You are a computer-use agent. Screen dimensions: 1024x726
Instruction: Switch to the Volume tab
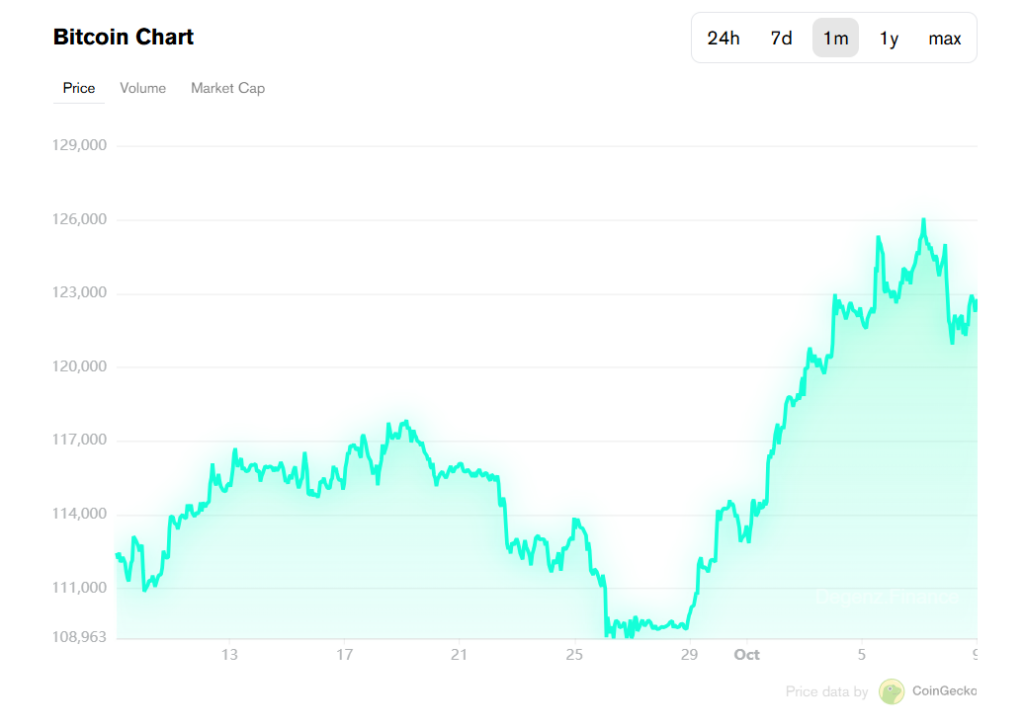click(x=143, y=88)
